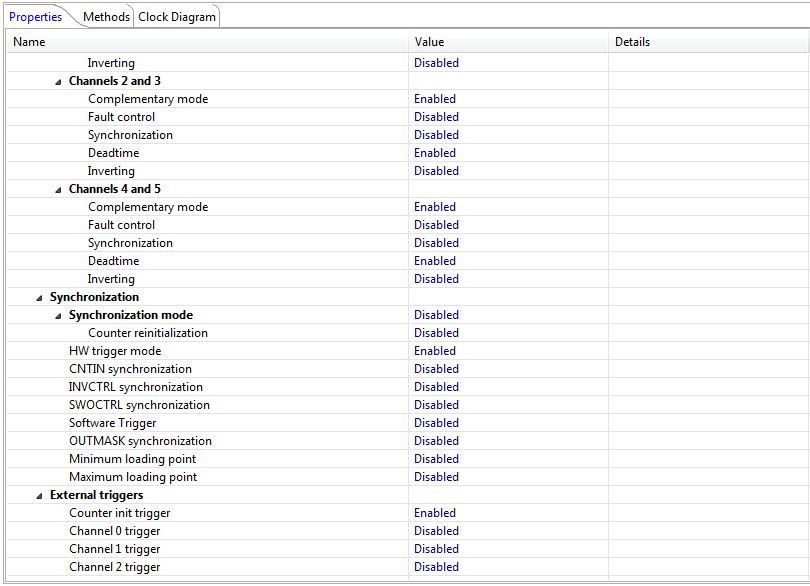Collapse the External triggers section
This screenshot has width=810, height=586.
point(39,496)
